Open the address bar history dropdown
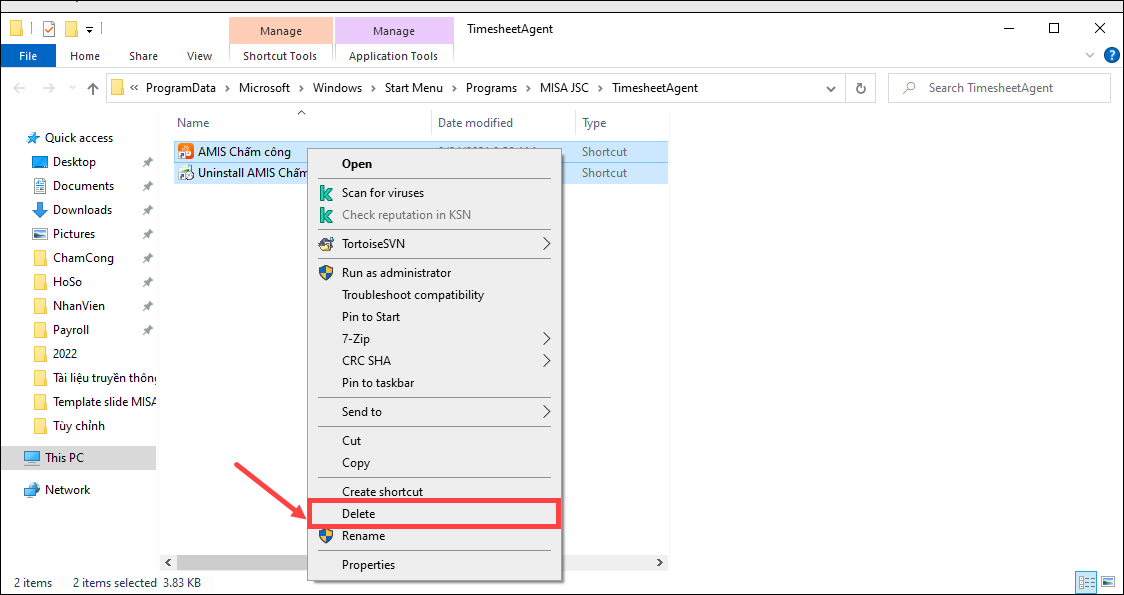This screenshot has height=595, width=1124. click(x=832, y=88)
